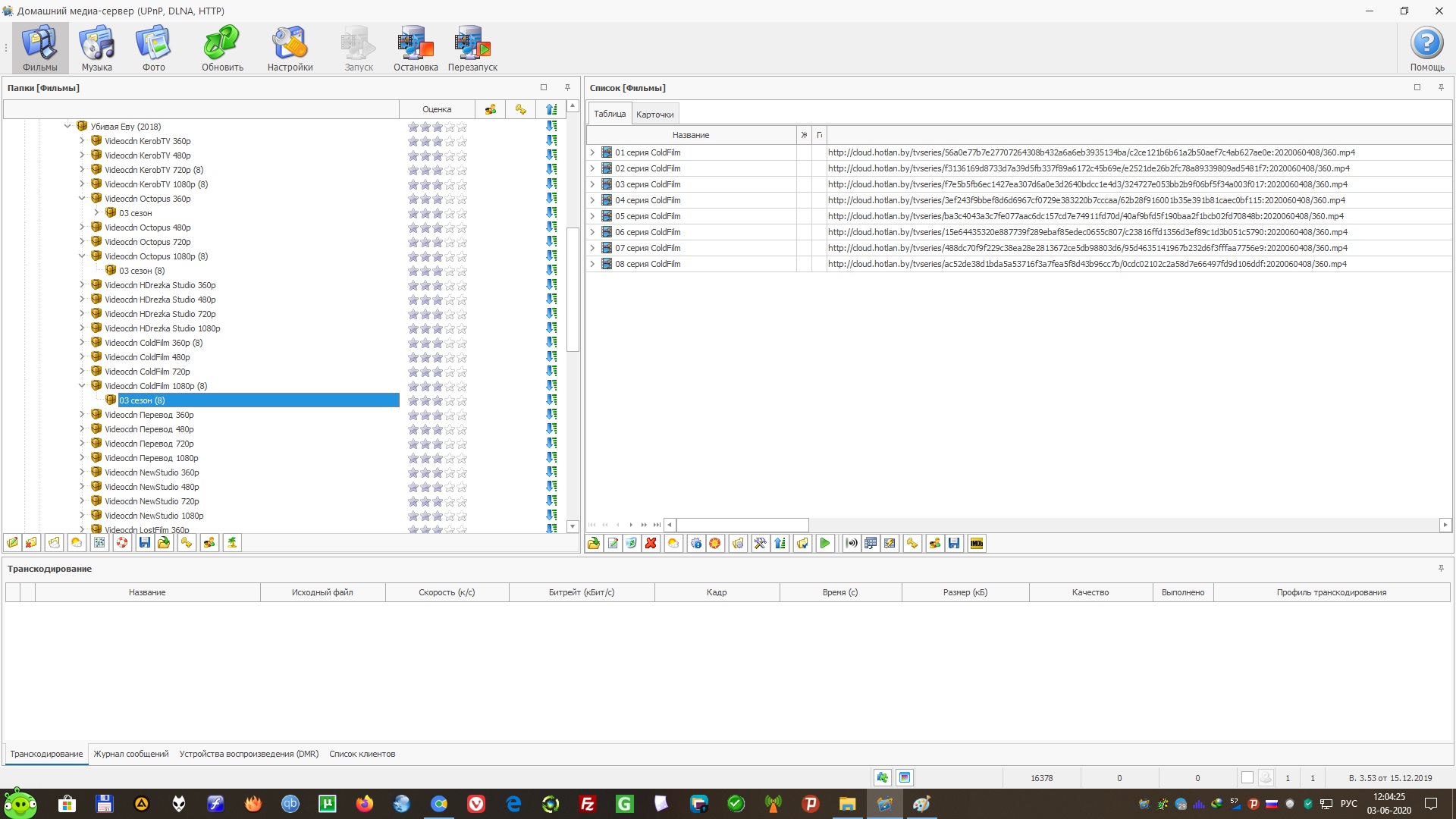Open Настройки from main toolbar

[x=290, y=47]
